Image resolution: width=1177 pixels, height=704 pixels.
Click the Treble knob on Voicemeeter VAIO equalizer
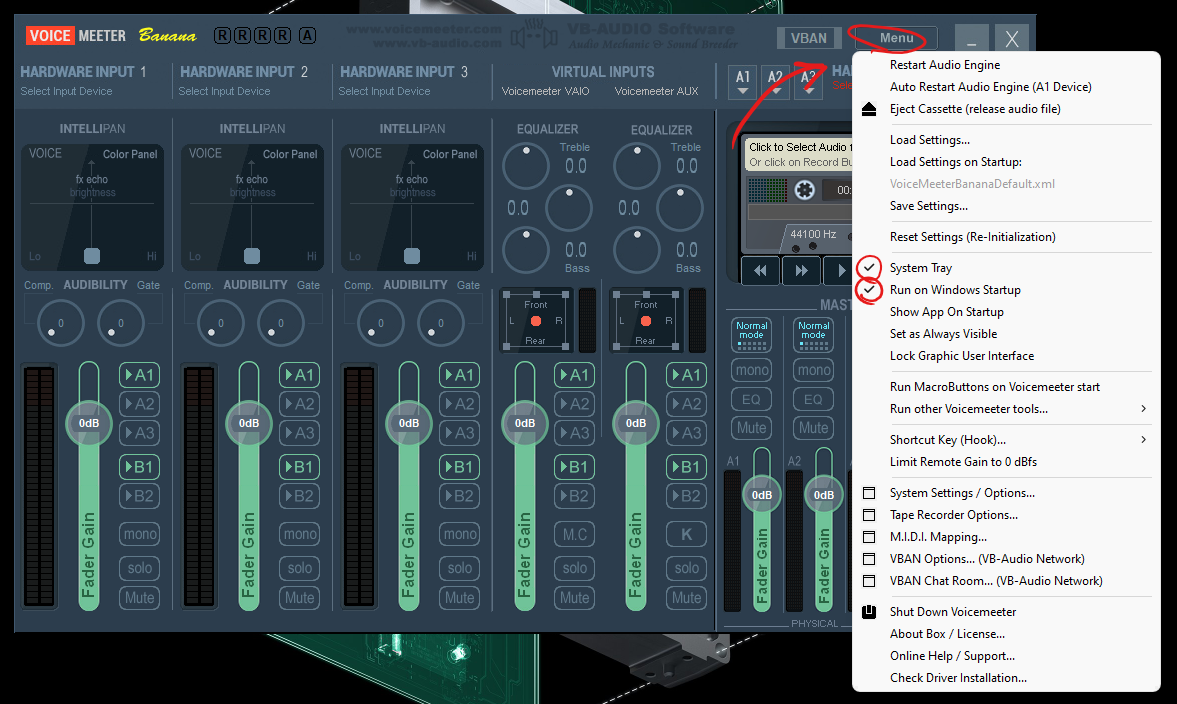click(x=525, y=165)
